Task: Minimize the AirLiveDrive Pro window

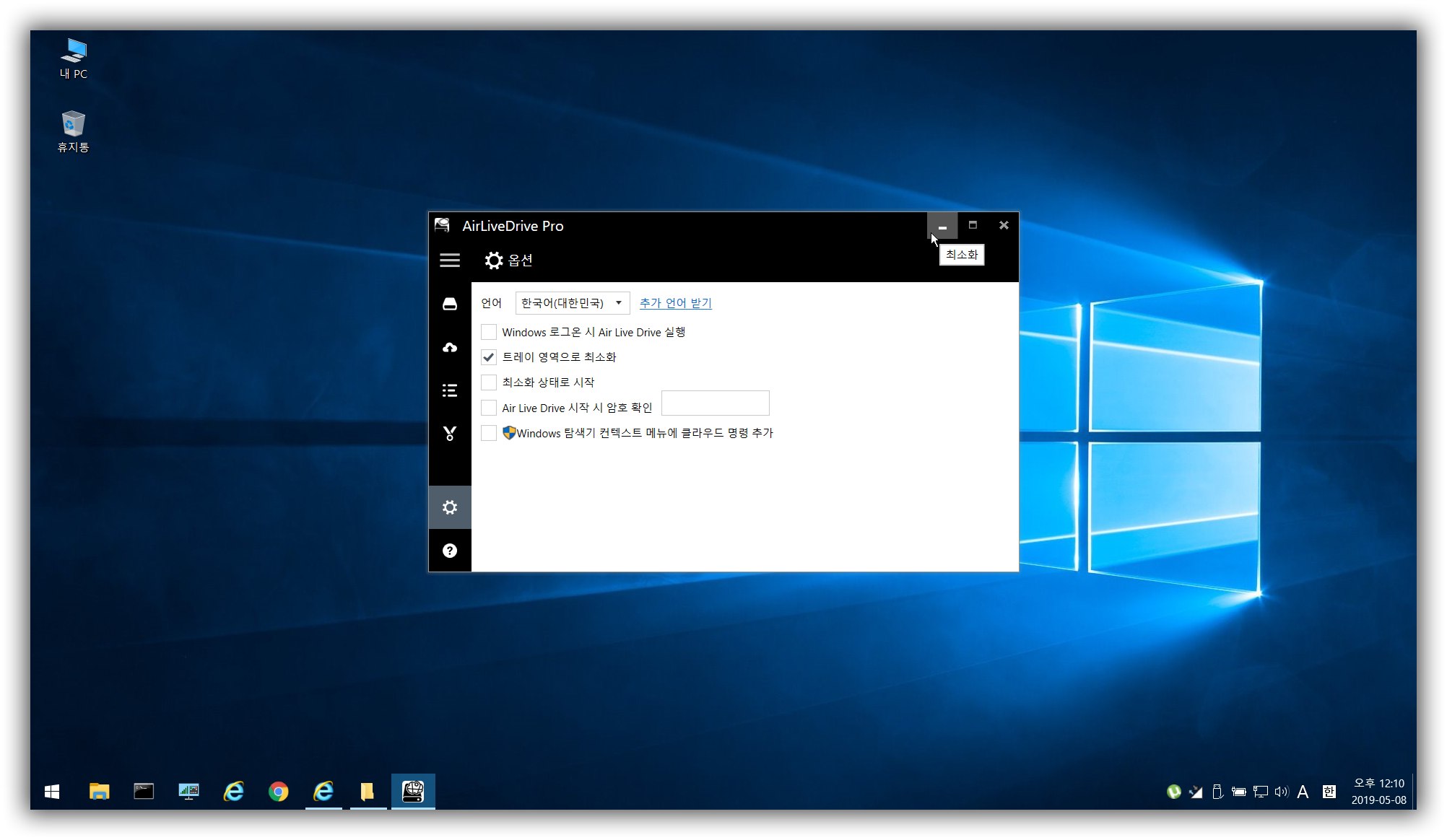Action: [x=942, y=226]
